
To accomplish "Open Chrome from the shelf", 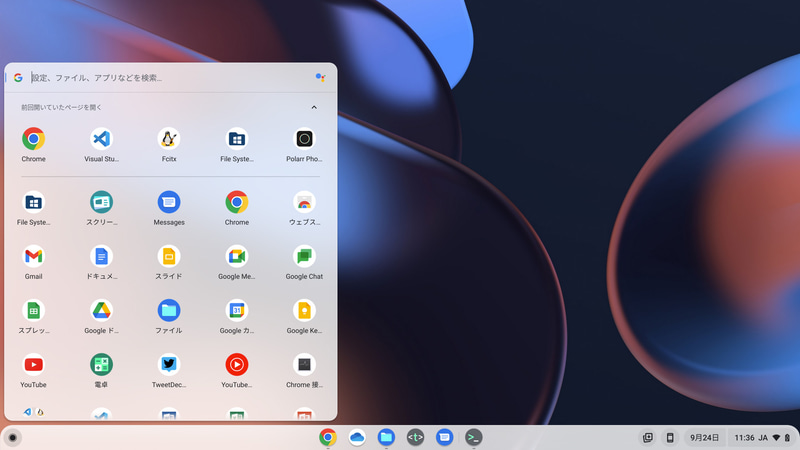I will coord(328,437).
